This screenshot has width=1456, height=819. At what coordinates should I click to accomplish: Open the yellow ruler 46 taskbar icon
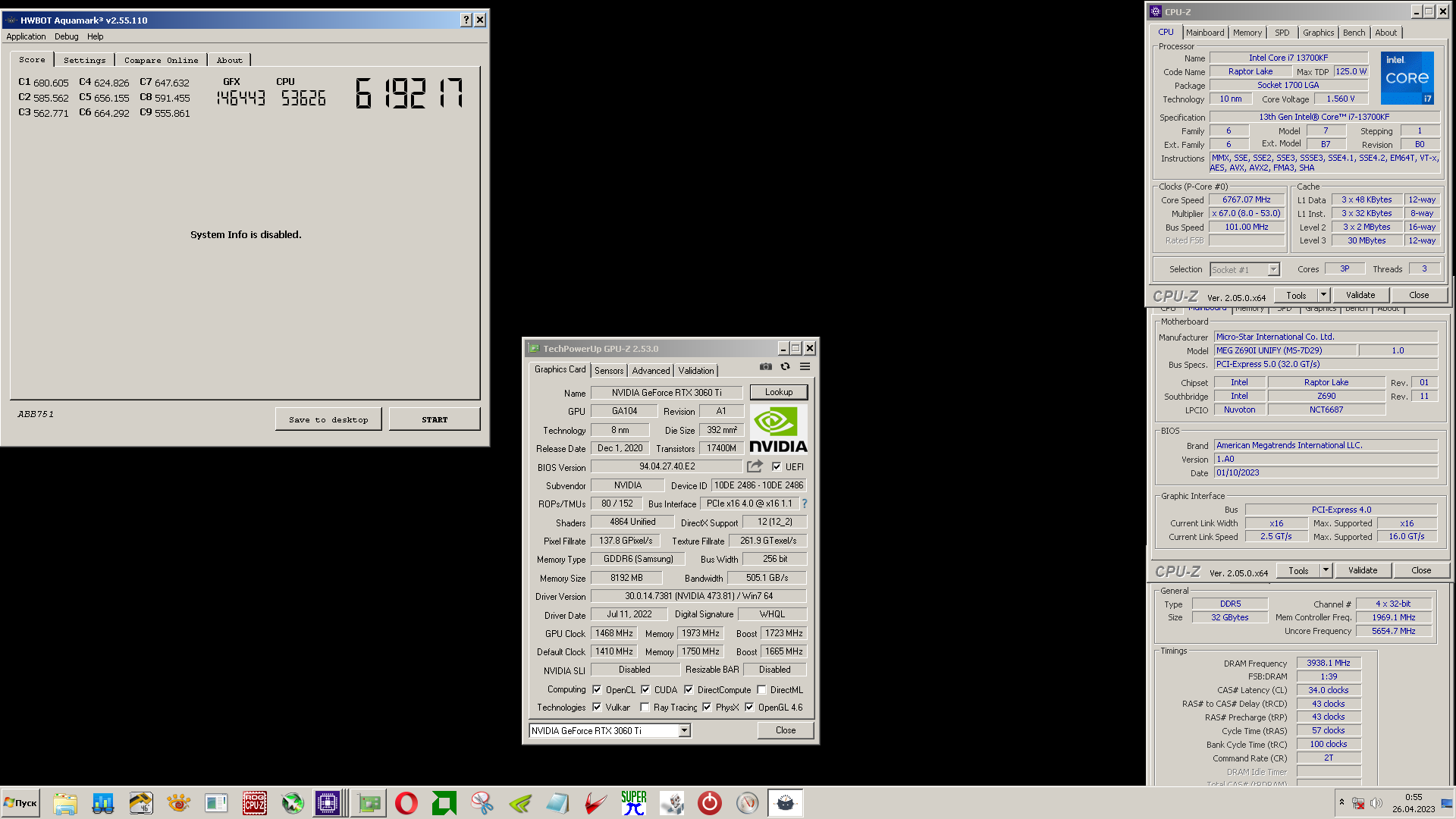coord(141,803)
